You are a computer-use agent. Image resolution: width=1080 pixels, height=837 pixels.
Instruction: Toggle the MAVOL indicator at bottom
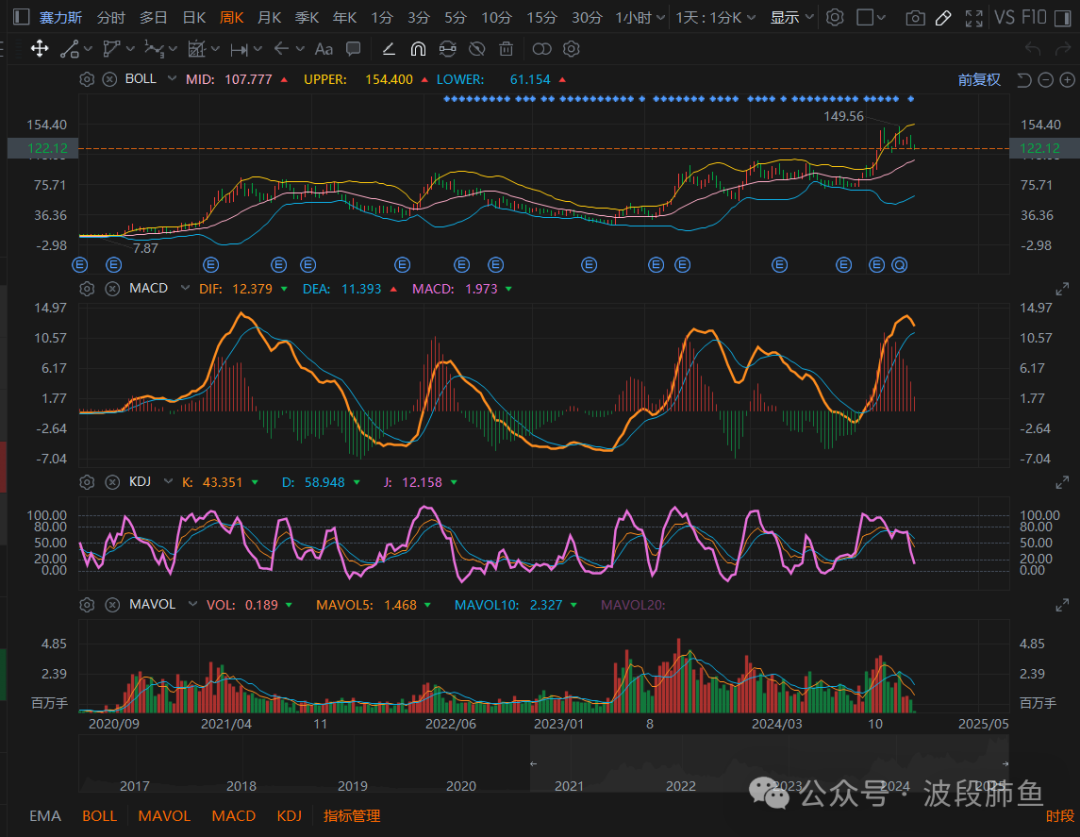[164, 816]
